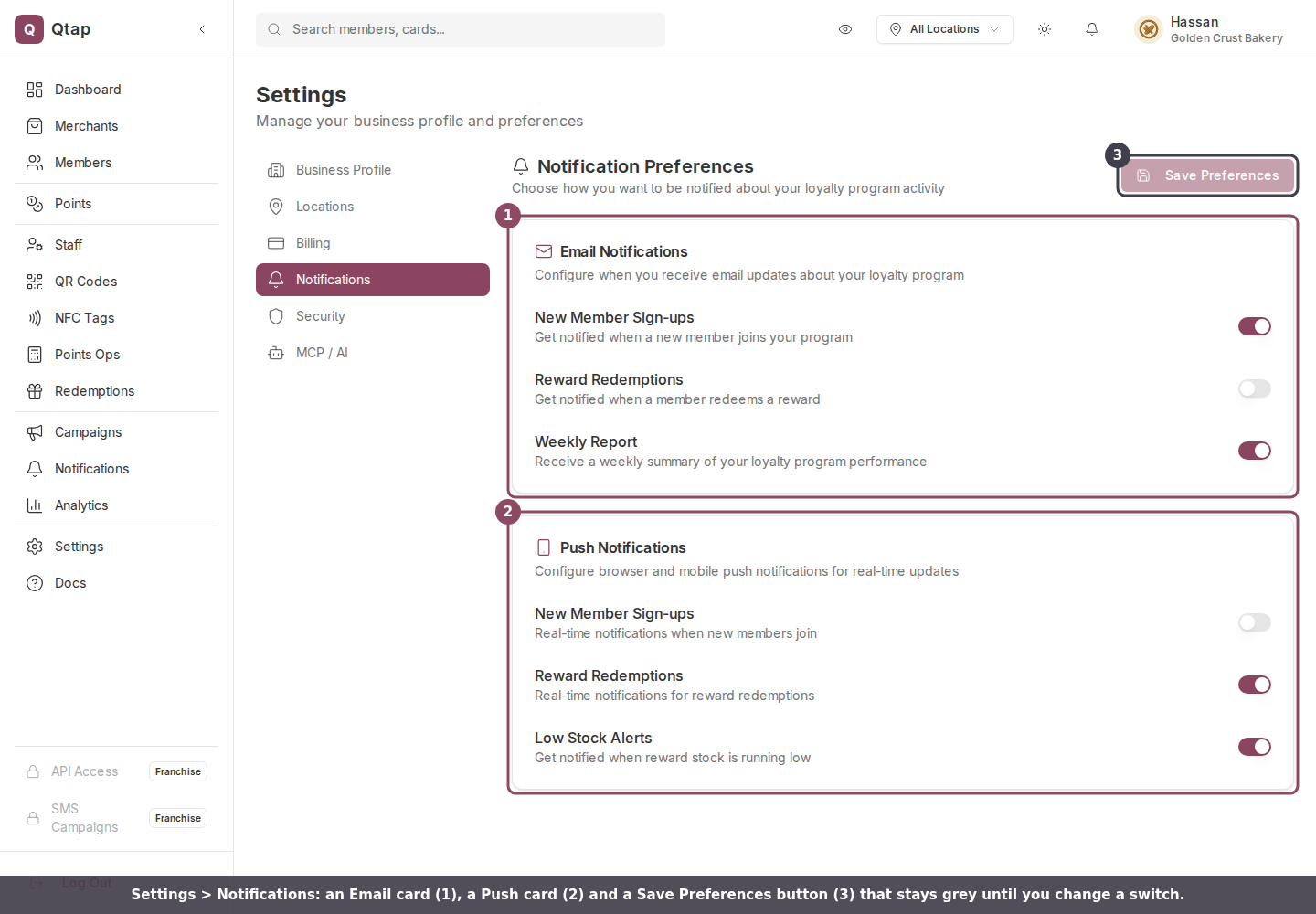Click the Dashboard grid icon
Image resolution: width=1316 pixels, height=914 pixels.
35,90
